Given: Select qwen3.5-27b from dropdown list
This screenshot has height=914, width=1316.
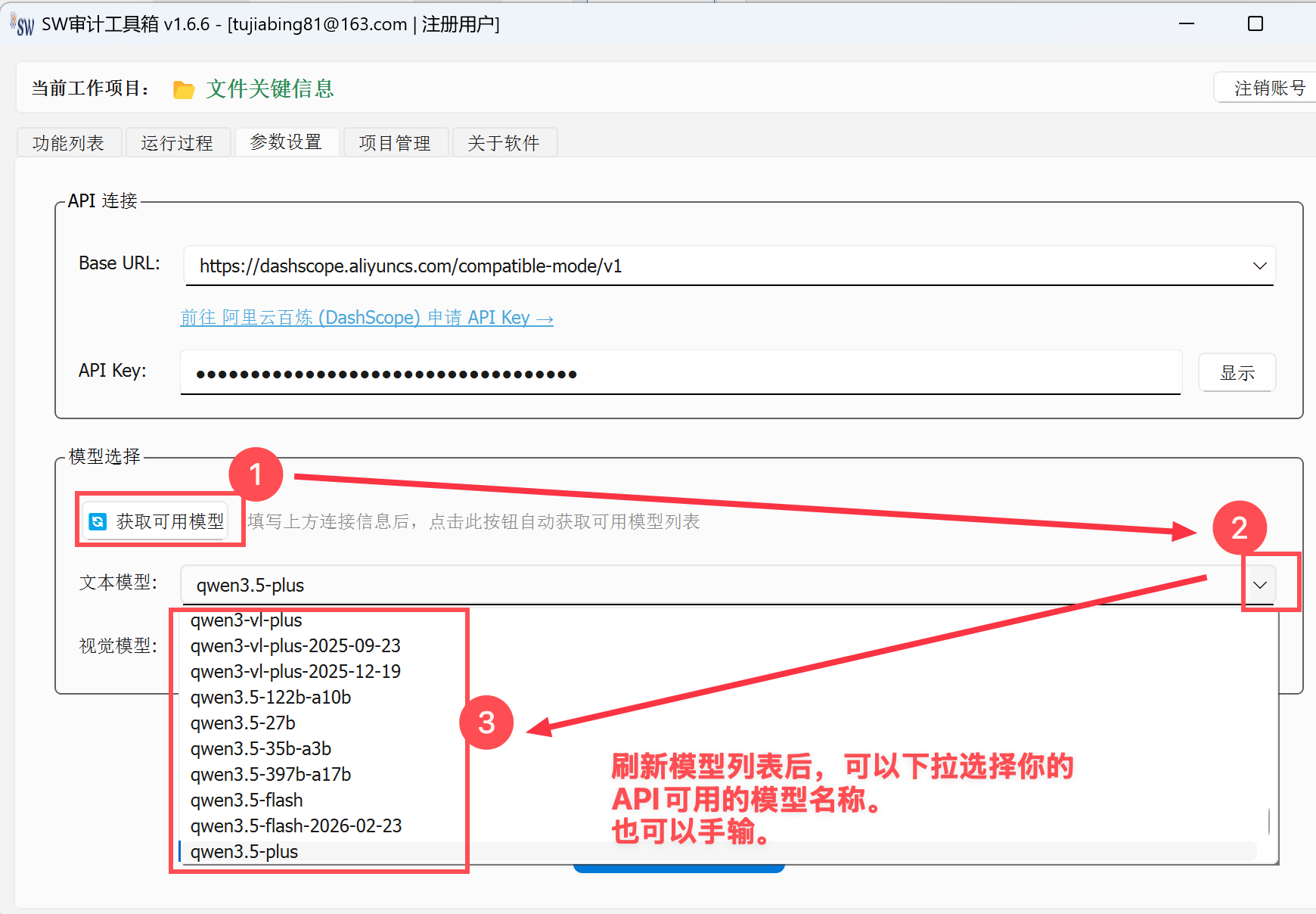Looking at the screenshot, I should 243,723.
